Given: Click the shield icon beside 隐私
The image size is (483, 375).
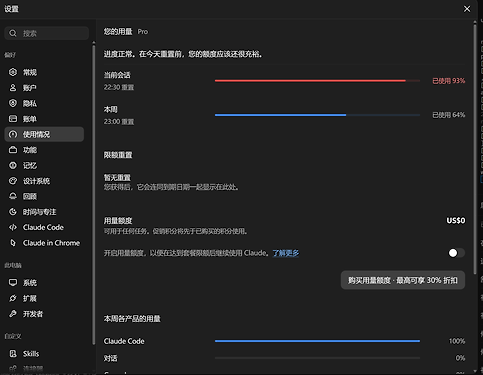Looking at the screenshot, I should click(x=13, y=103).
